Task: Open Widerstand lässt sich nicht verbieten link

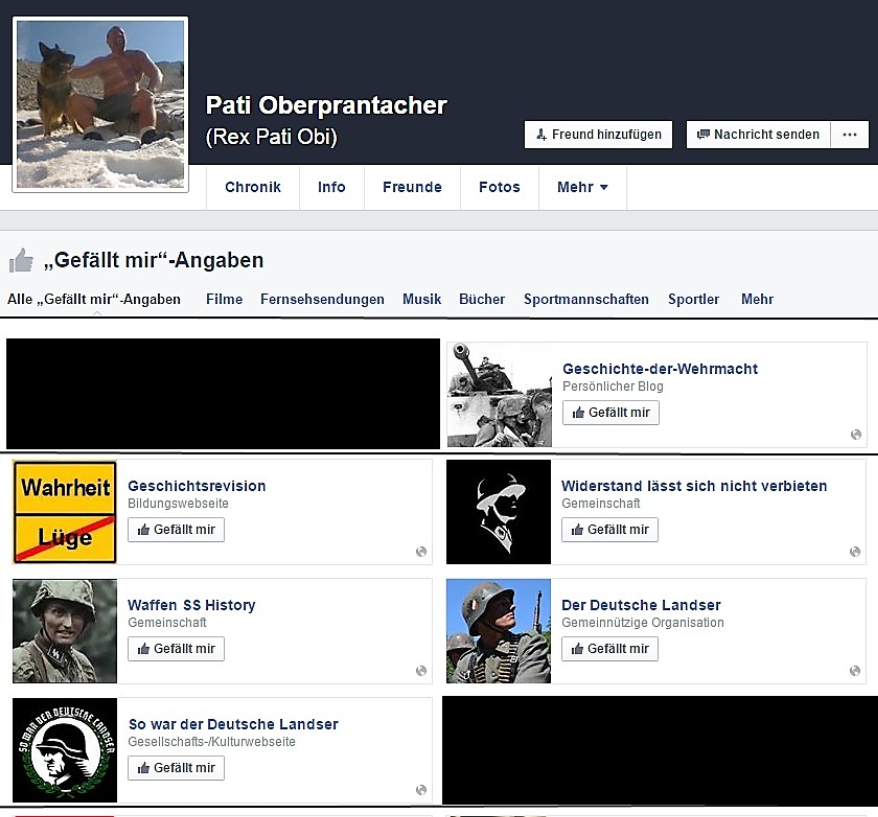Action: coord(694,486)
